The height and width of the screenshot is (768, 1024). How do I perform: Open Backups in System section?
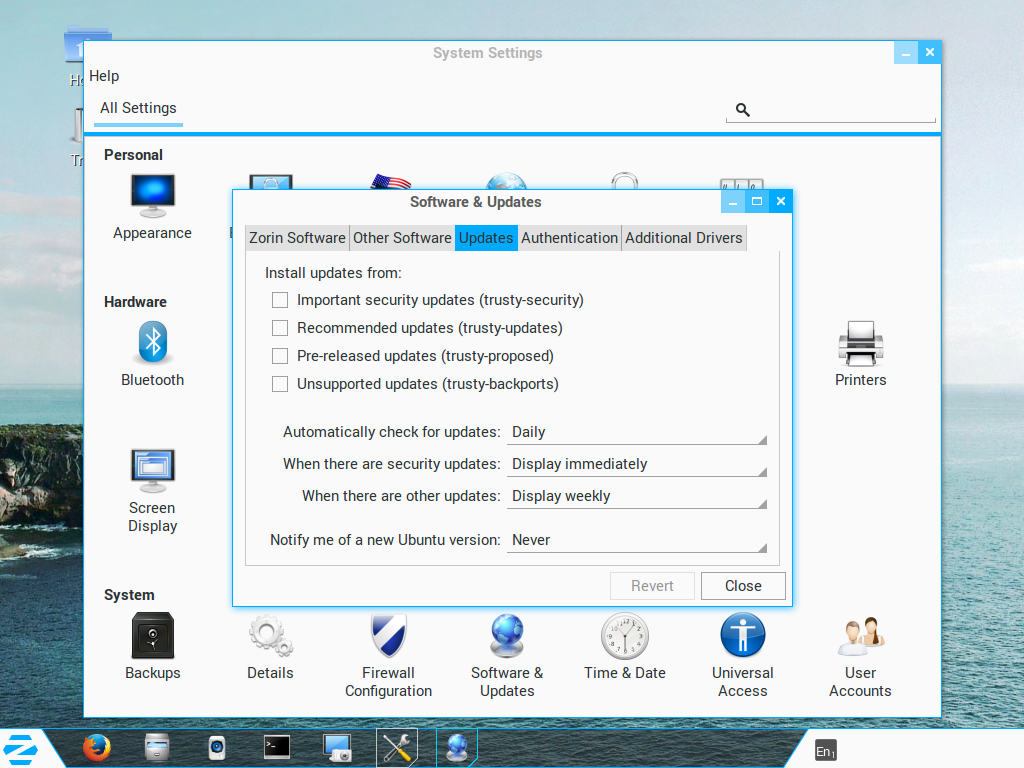pos(153,637)
